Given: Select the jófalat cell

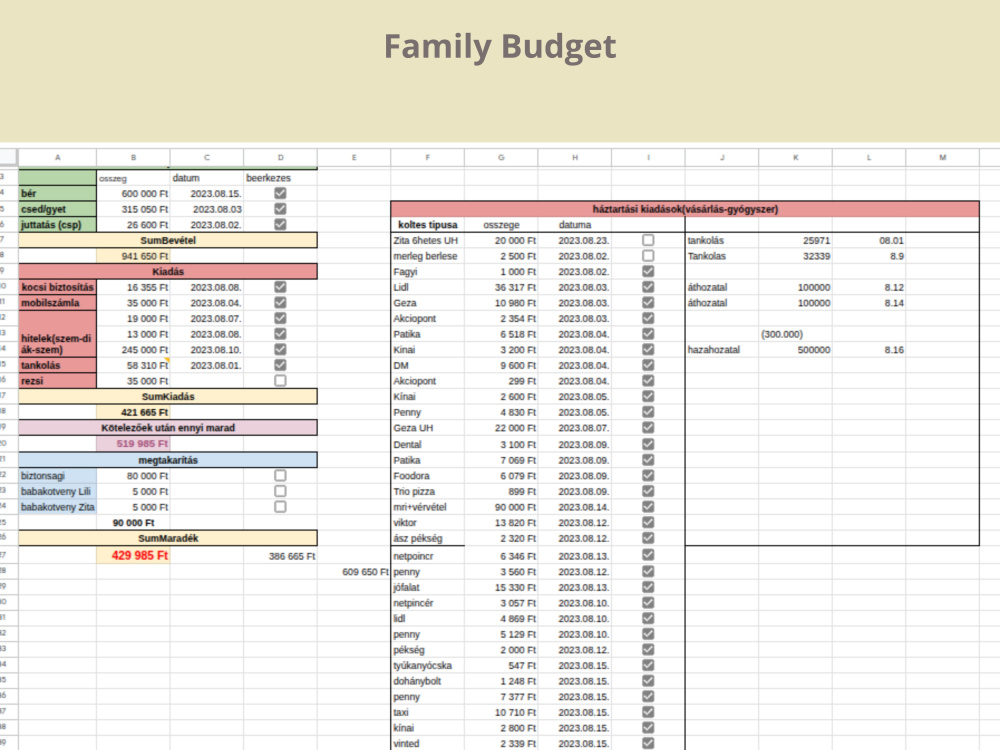Looking at the screenshot, I should pos(427,587).
